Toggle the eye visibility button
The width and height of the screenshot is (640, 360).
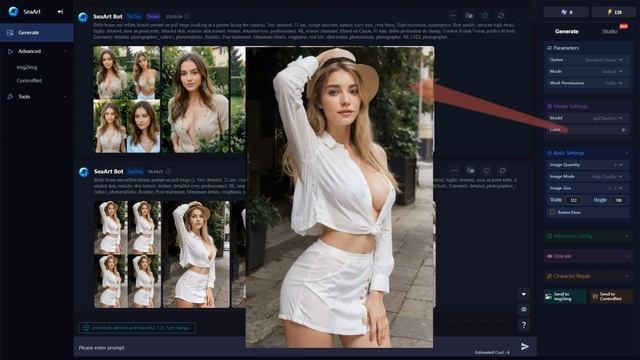(x=524, y=309)
